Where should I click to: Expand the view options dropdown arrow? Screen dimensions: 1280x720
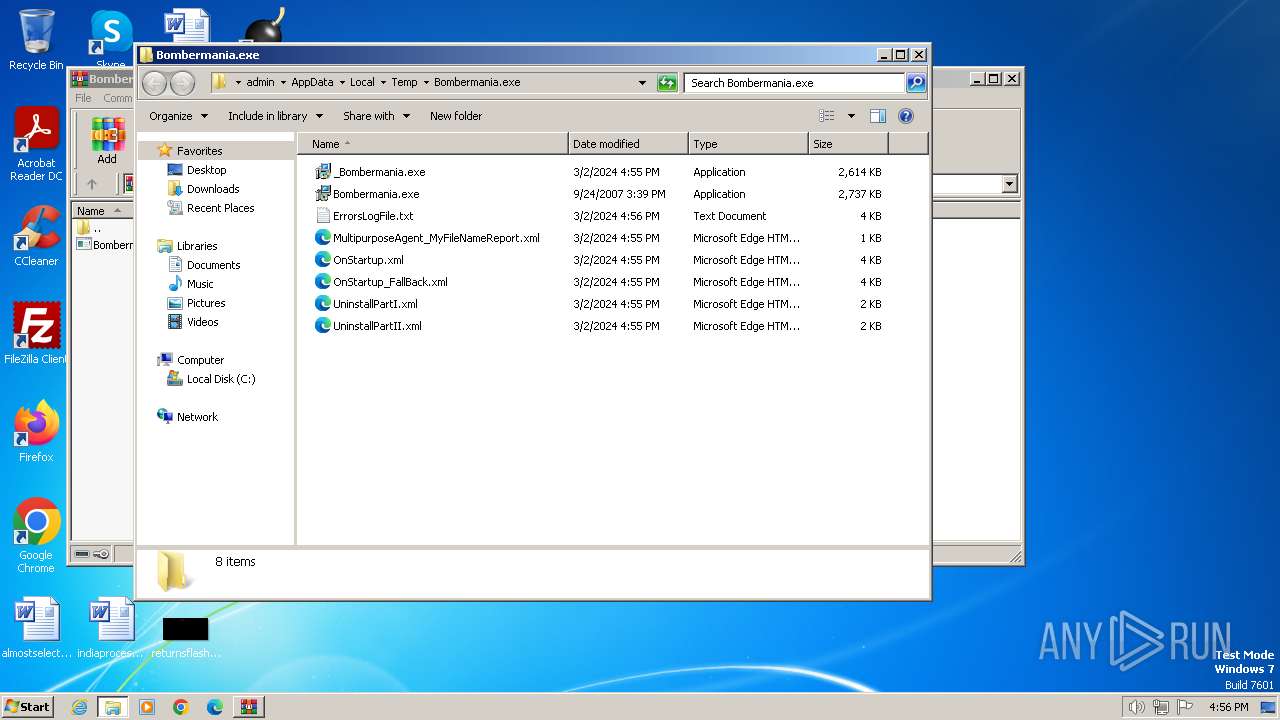click(851, 116)
